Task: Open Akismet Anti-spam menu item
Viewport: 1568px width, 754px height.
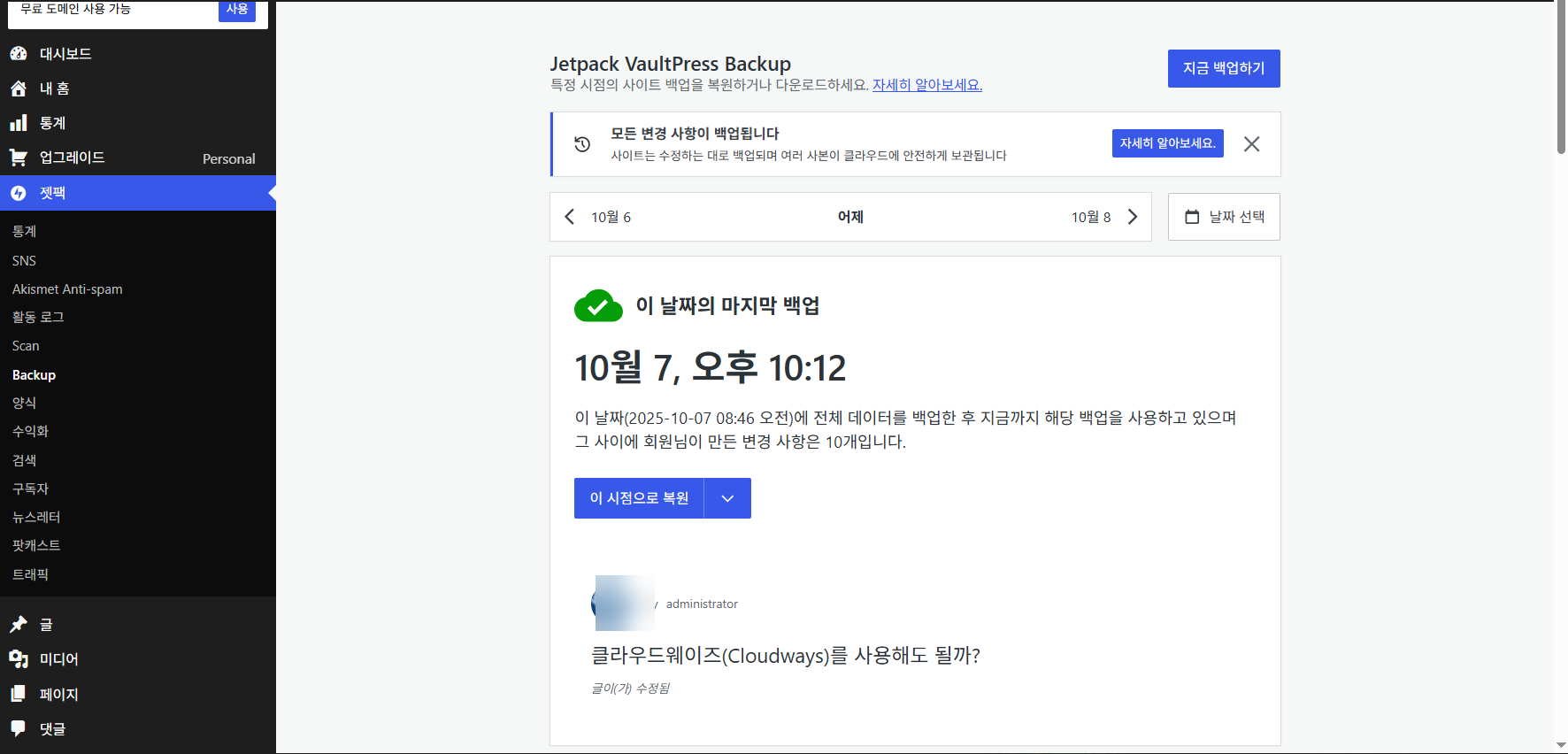Action: pyautogui.click(x=67, y=289)
